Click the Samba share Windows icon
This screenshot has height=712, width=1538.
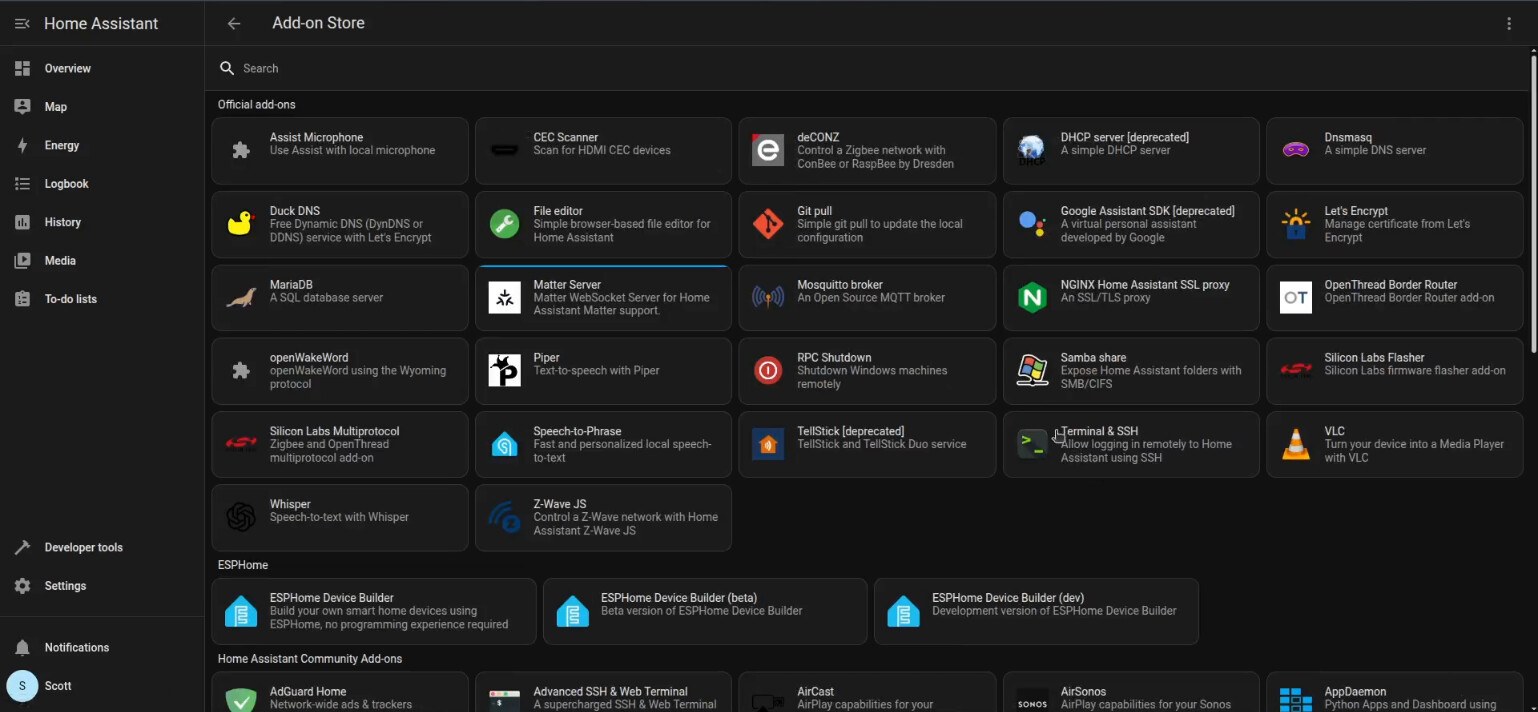click(x=1032, y=371)
